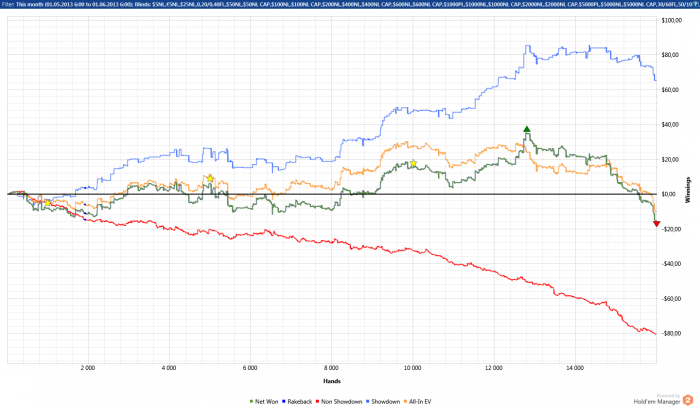Click the red Non Showdown legend swatch

317,401
